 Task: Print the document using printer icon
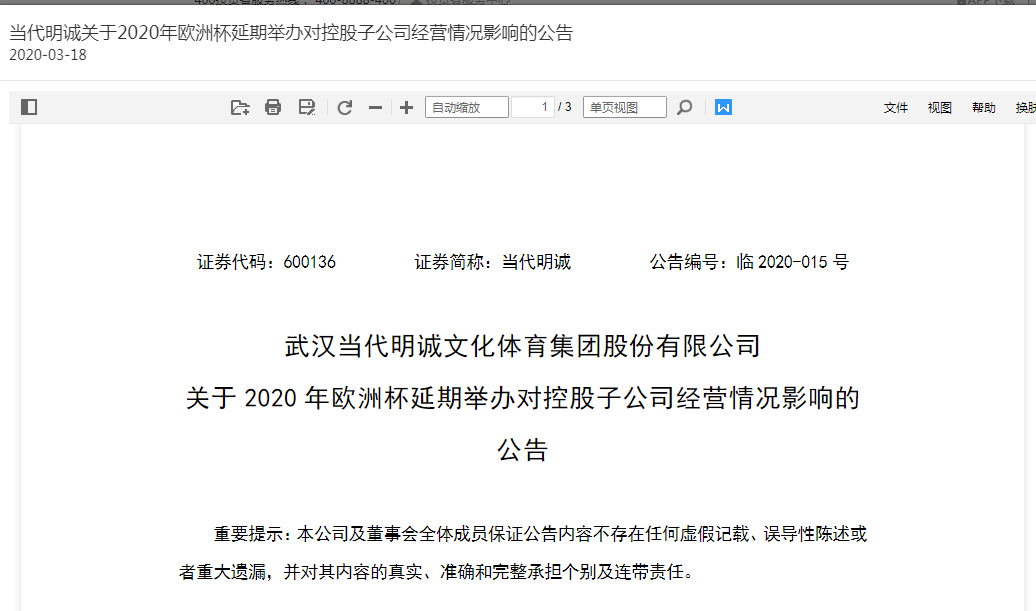click(273, 107)
